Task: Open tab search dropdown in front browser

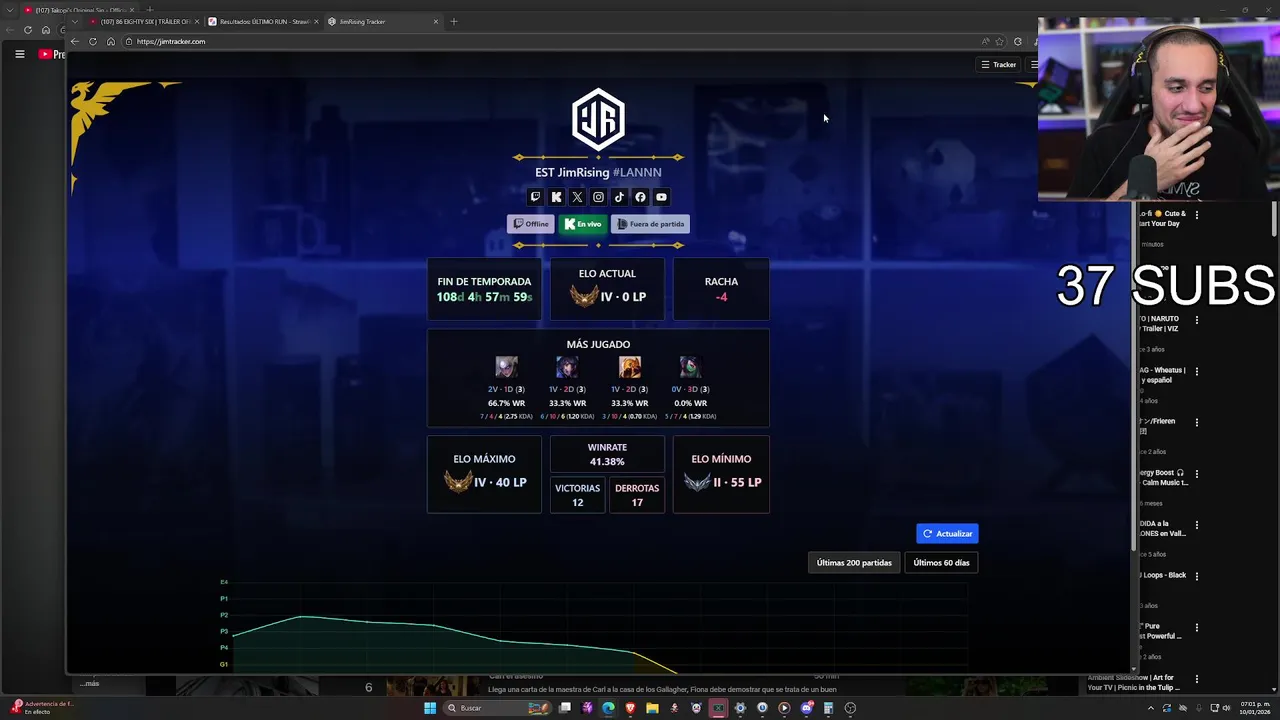Action: tap(75, 21)
